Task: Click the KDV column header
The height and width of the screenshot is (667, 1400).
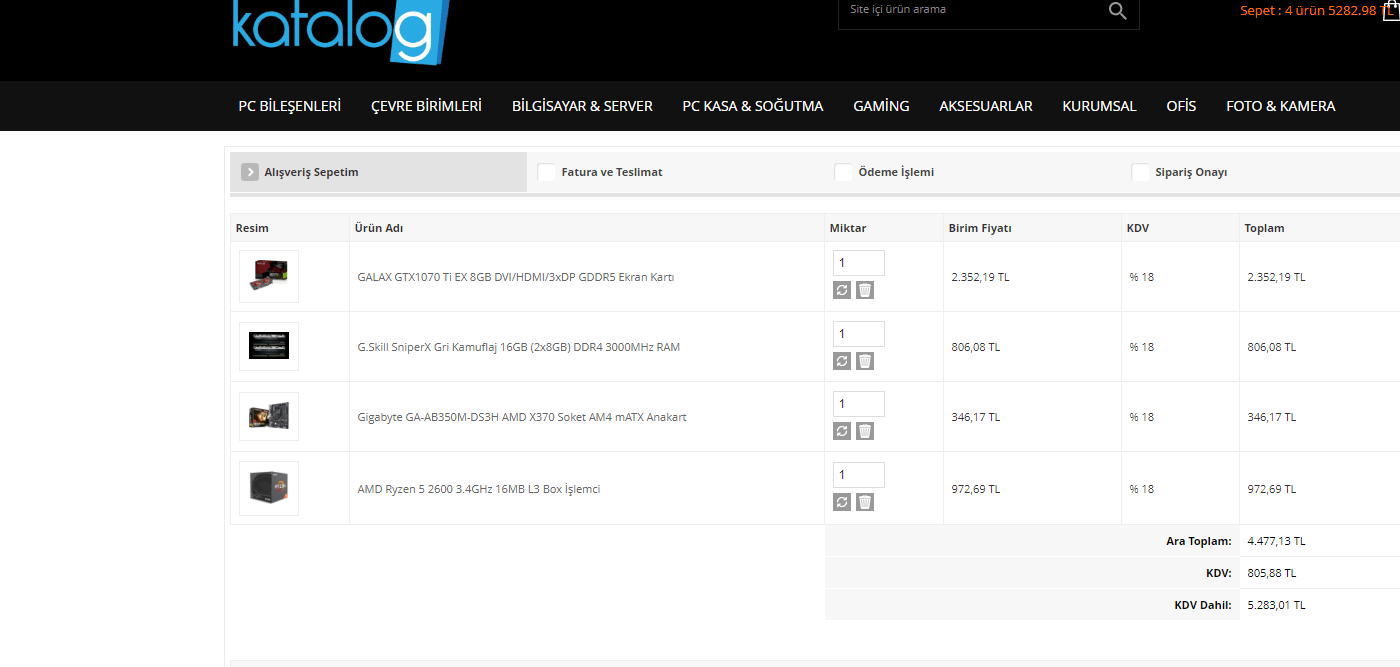Action: 1138,228
